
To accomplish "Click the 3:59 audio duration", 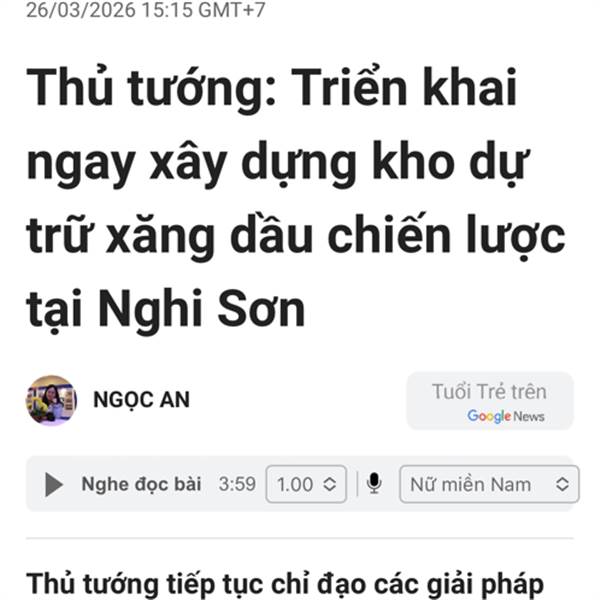I will tap(237, 484).
